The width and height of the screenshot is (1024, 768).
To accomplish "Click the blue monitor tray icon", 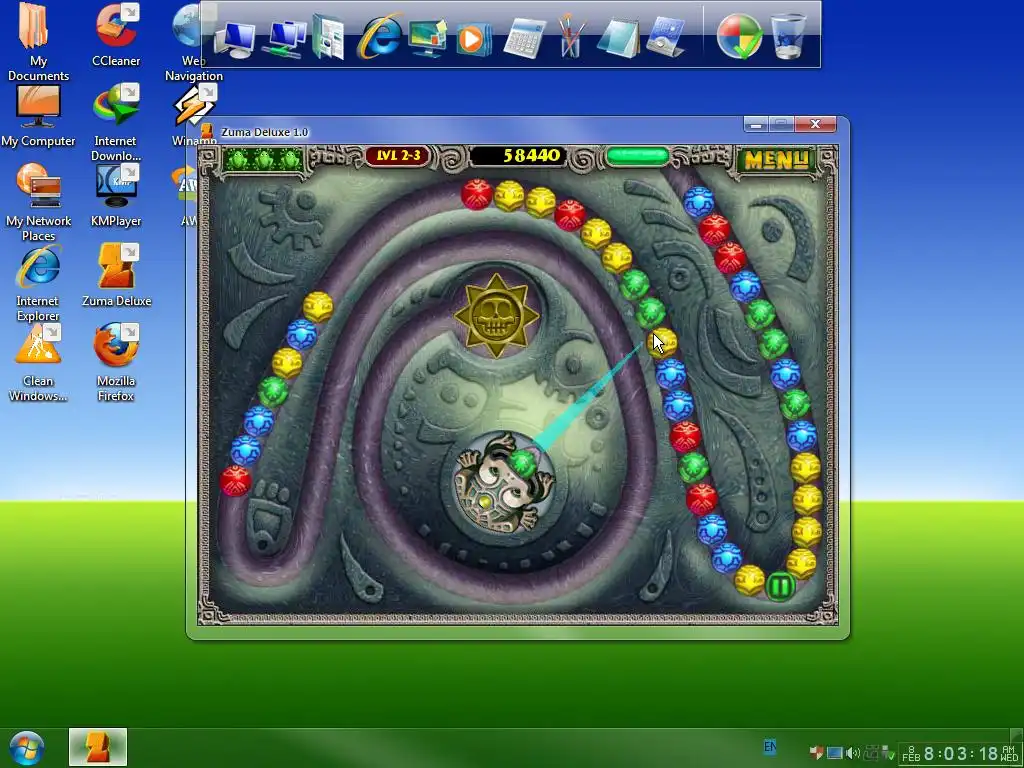I will coord(835,753).
